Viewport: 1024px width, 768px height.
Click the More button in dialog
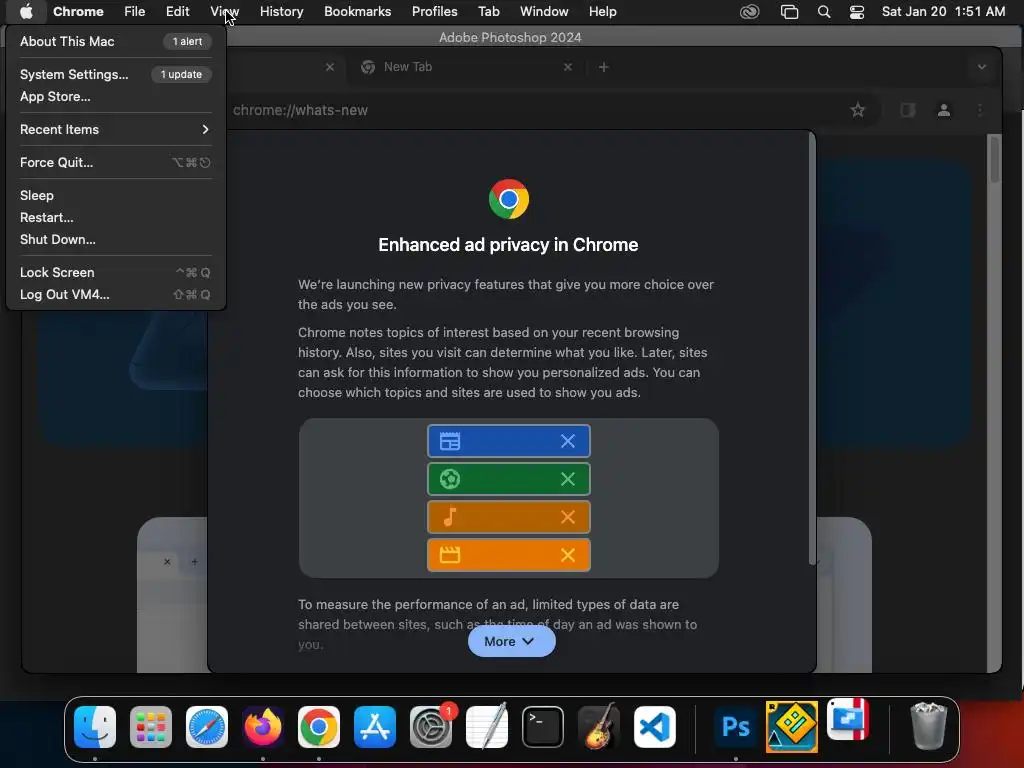coord(511,641)
